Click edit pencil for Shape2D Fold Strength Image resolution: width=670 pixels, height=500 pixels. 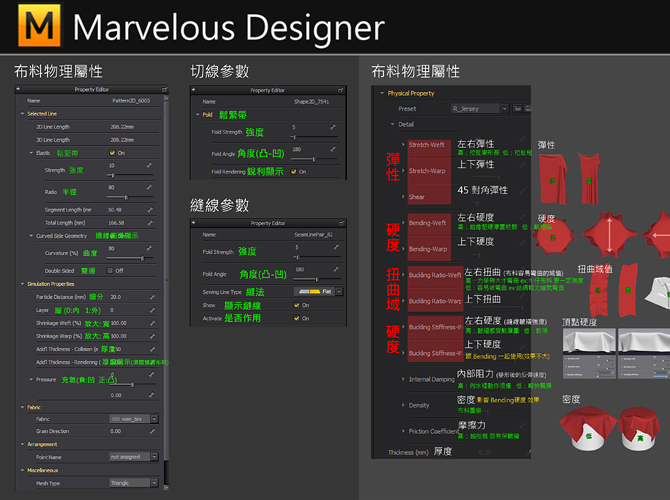[x=333, y=127]
